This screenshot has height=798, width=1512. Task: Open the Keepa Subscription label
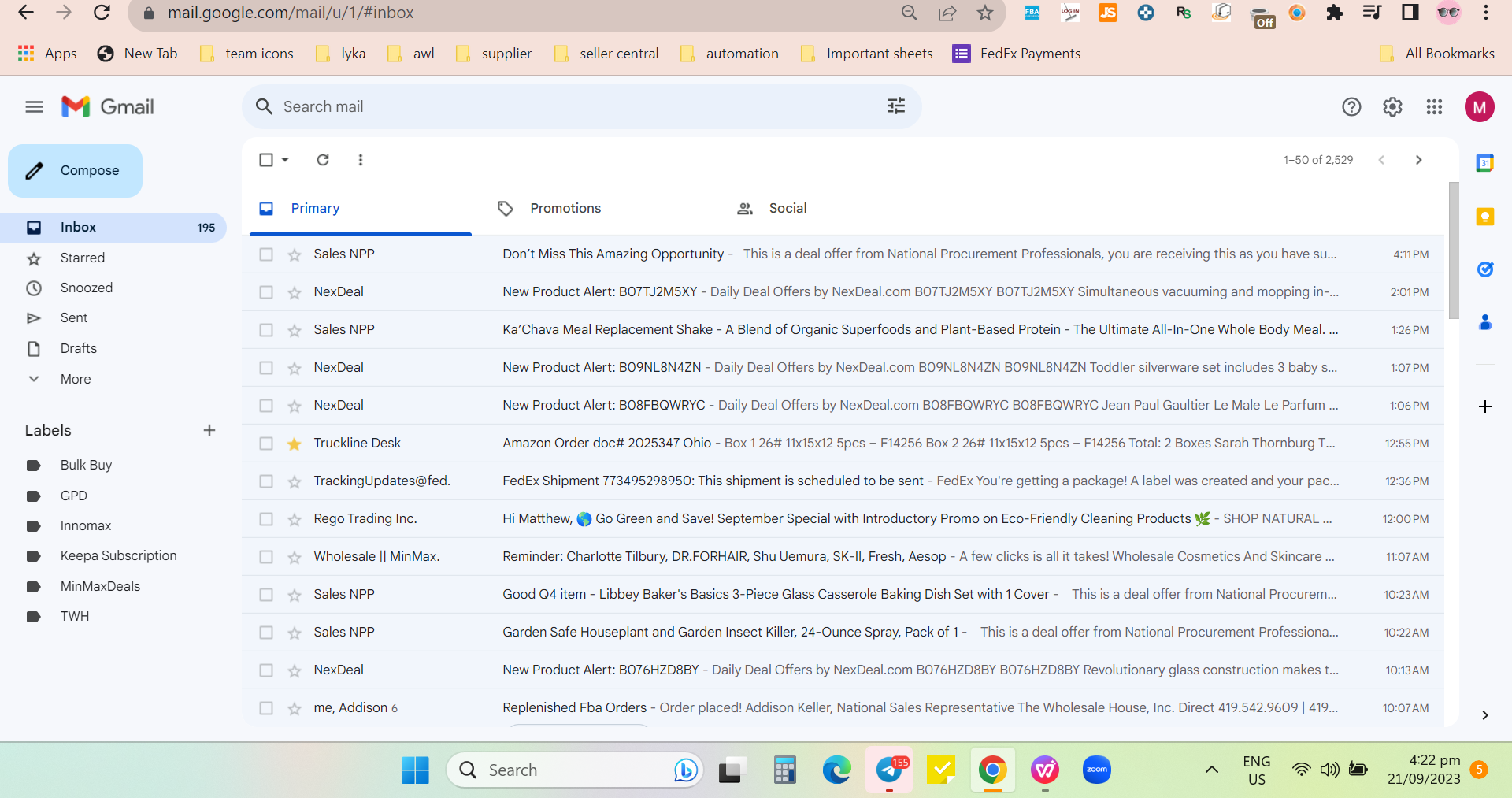pos(118,555)
